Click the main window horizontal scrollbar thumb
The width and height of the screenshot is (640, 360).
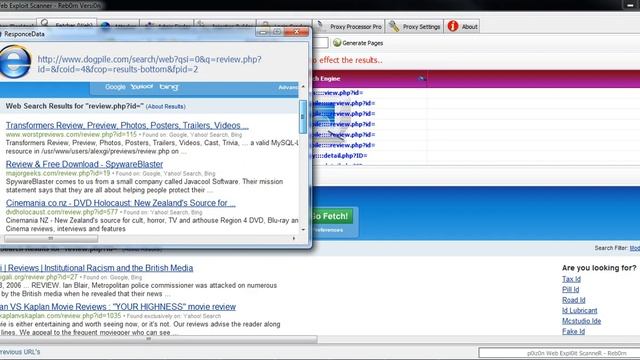pyautogui.click(x=158, y=339)
